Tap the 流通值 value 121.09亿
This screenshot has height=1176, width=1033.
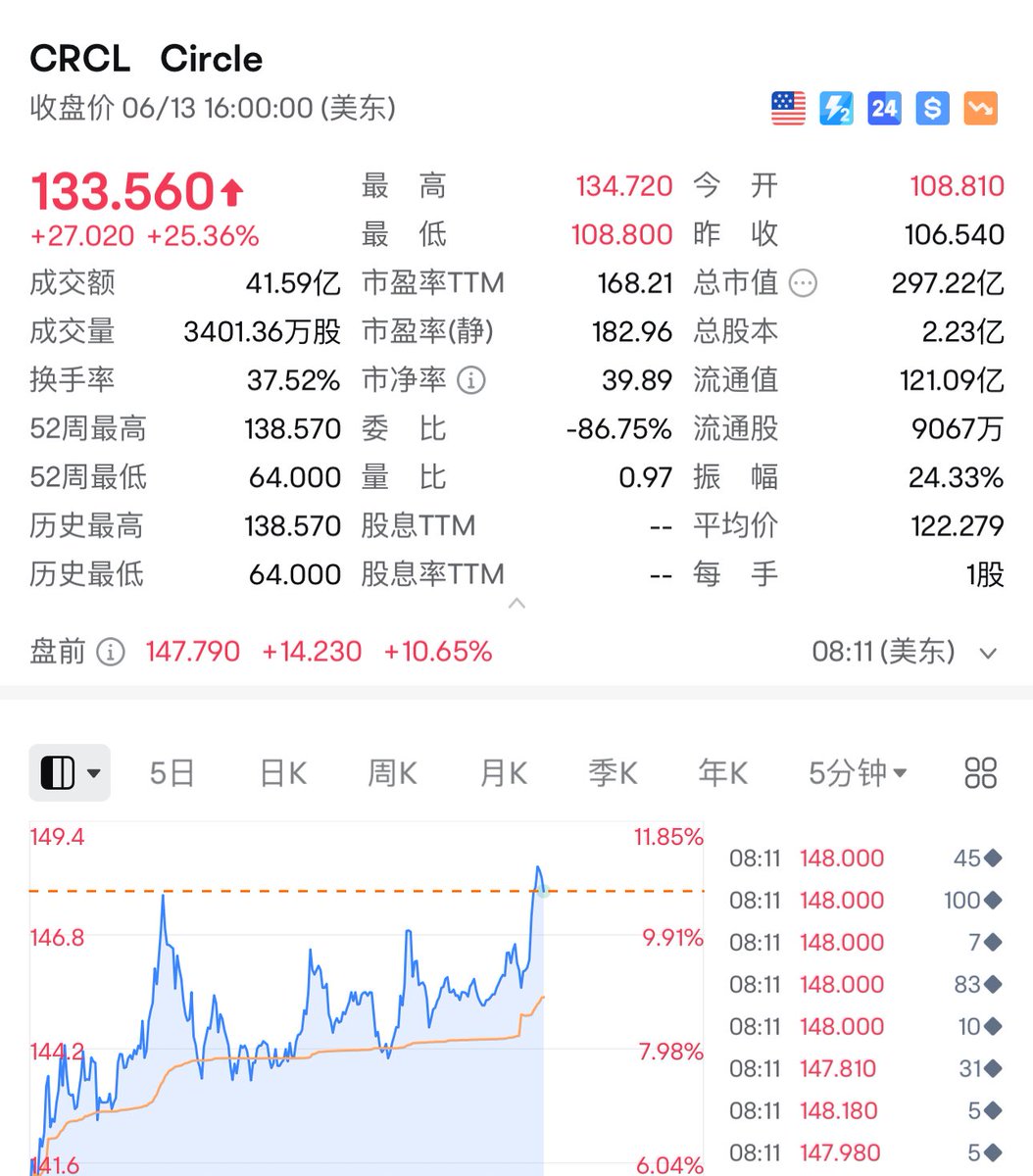pyautogui.click(x=952, y=380)
